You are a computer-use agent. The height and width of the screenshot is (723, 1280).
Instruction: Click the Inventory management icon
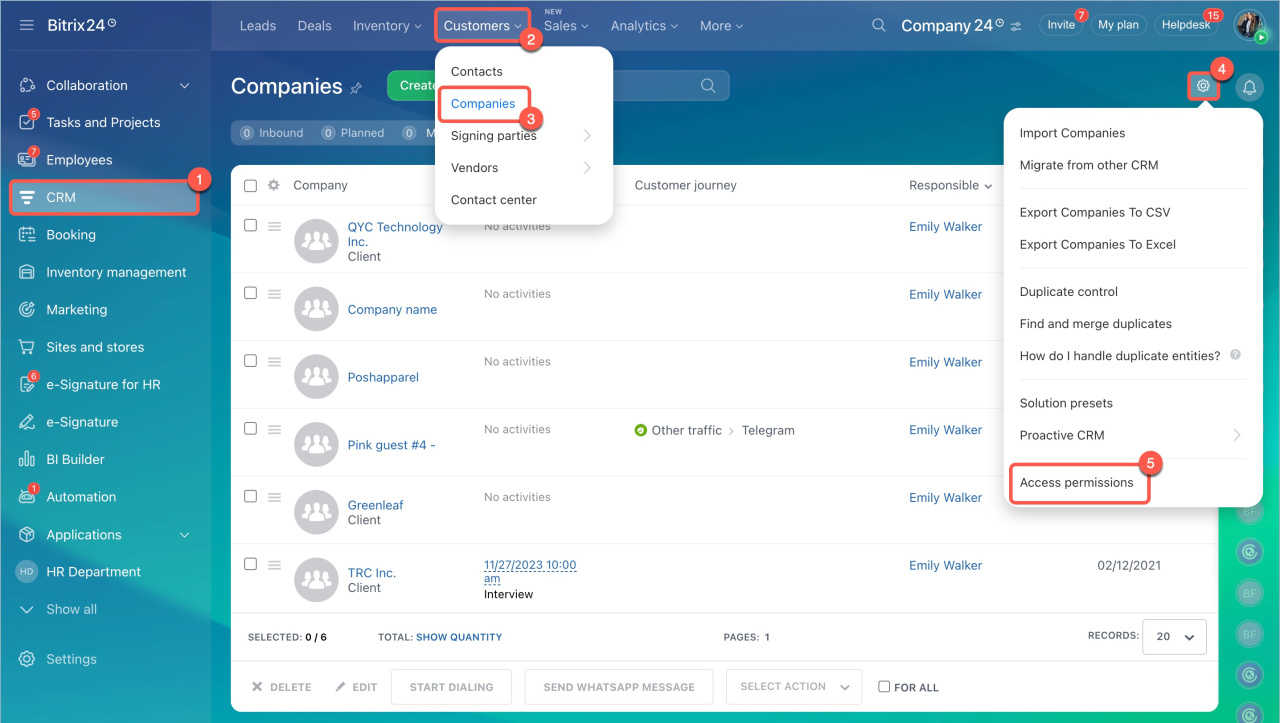pyautogui.click(x=27, y=272)
